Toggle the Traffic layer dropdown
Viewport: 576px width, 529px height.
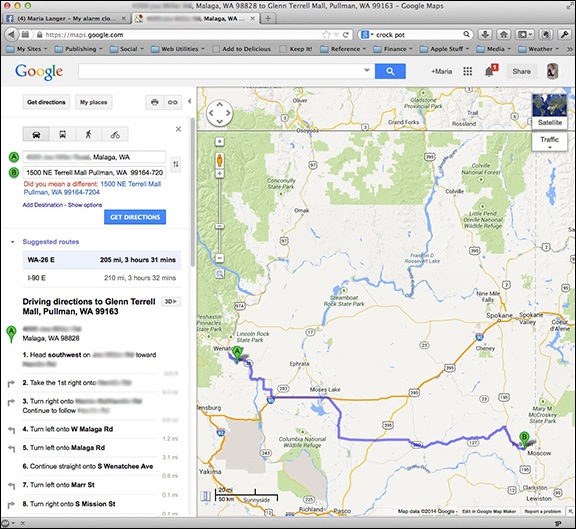pos(550,142)
